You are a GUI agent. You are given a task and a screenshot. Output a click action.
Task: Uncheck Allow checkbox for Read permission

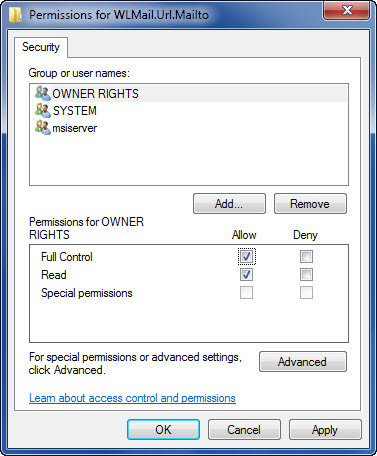tap(246, 275)
